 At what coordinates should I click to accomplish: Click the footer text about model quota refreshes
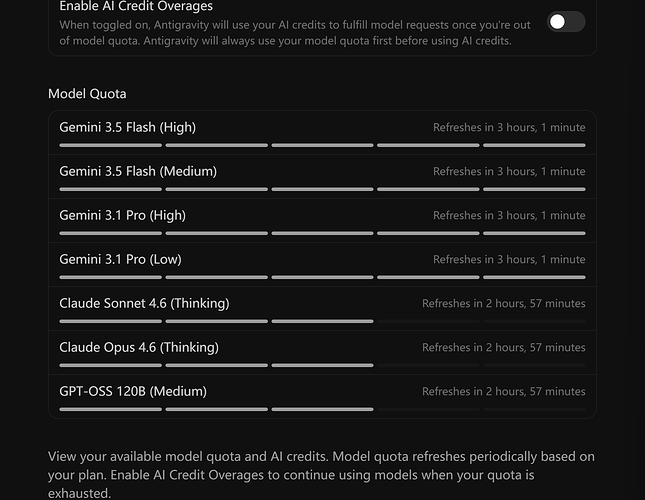(321, 475)
